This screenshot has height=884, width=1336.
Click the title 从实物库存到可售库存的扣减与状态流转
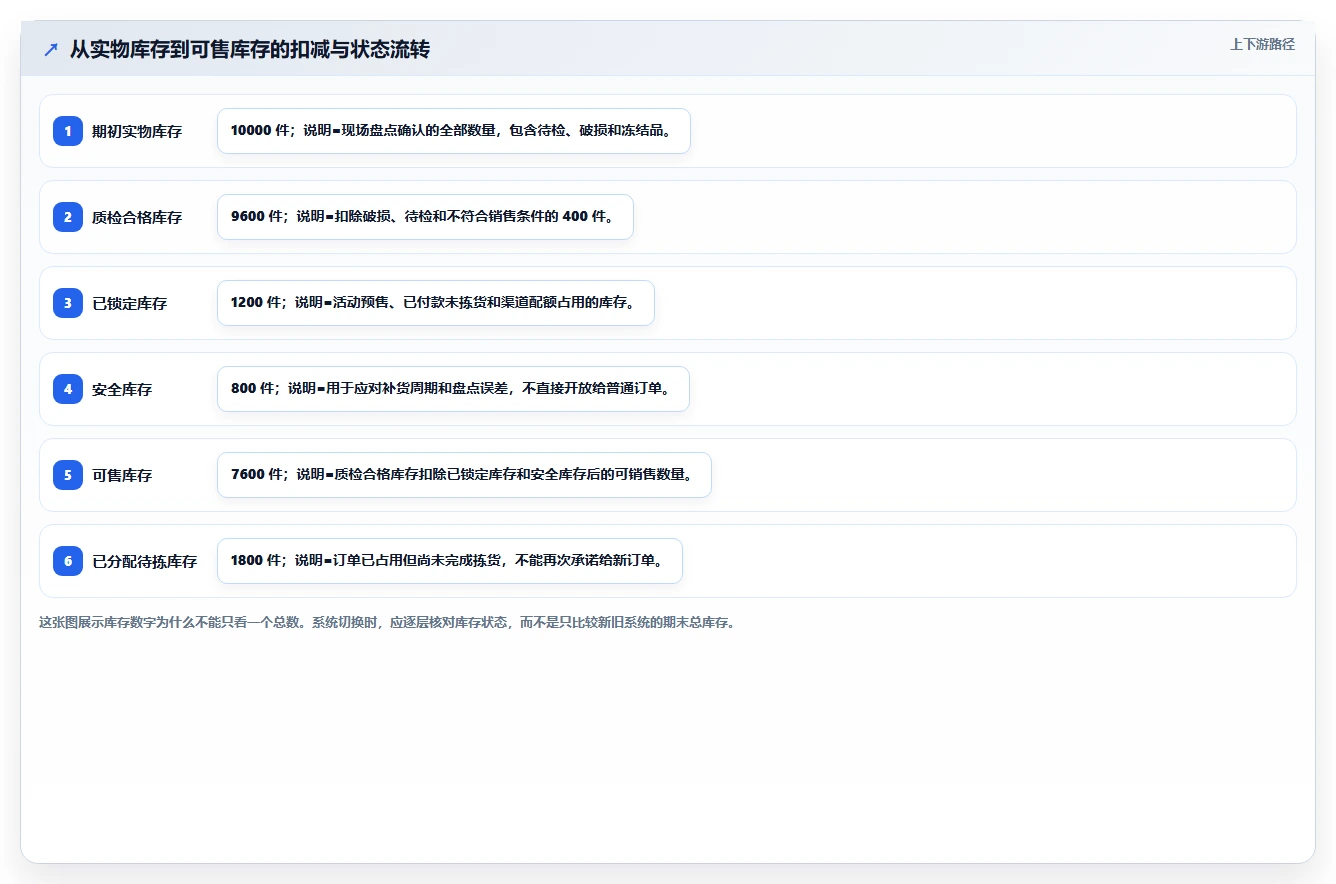tap(250, 49)
